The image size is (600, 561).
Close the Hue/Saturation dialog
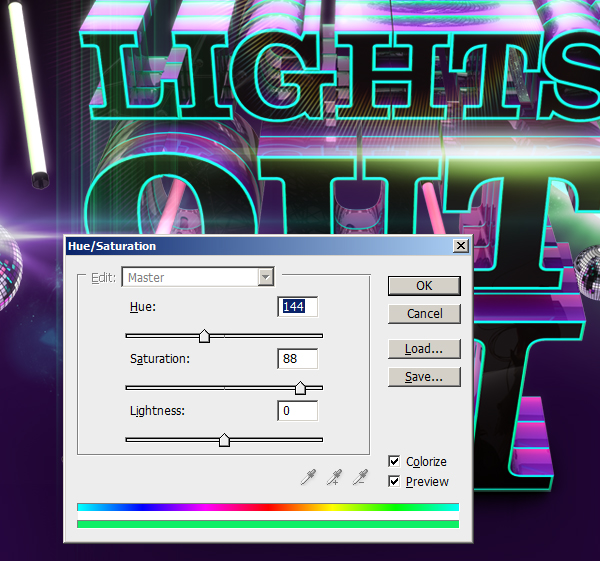click(x=461, y=246)
